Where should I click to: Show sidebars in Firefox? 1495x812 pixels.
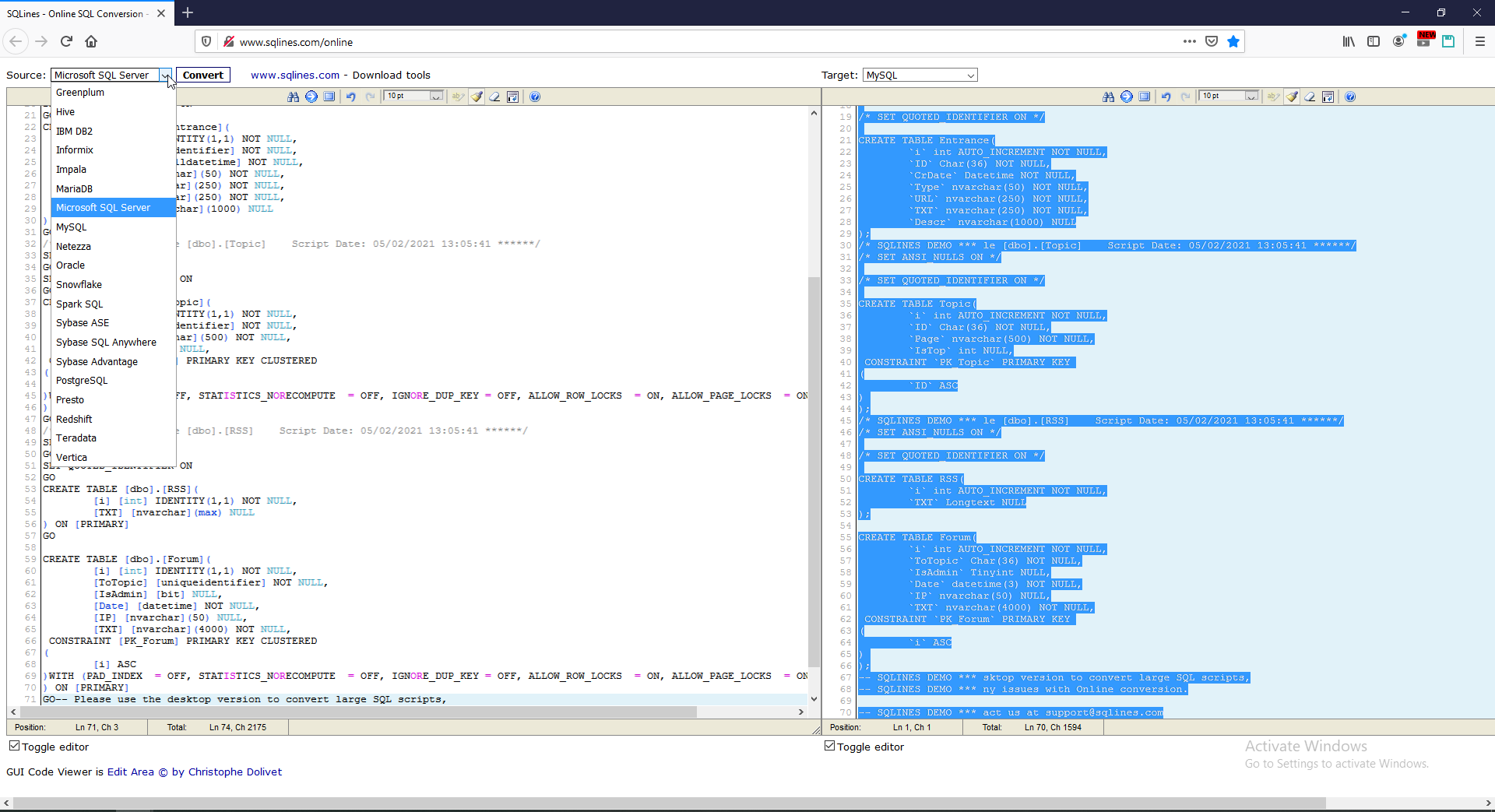pyautogui.click(x=1374, y=41)
